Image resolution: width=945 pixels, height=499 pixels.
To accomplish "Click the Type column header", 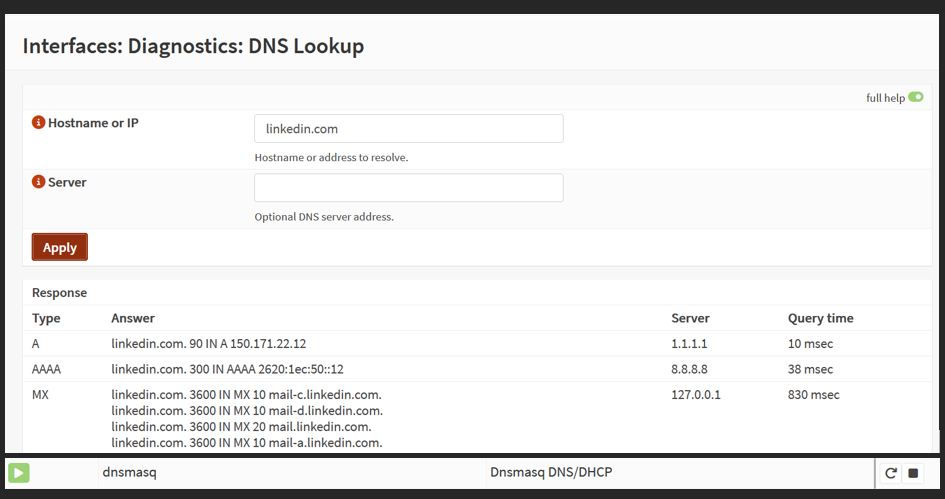I will point(46,318).
